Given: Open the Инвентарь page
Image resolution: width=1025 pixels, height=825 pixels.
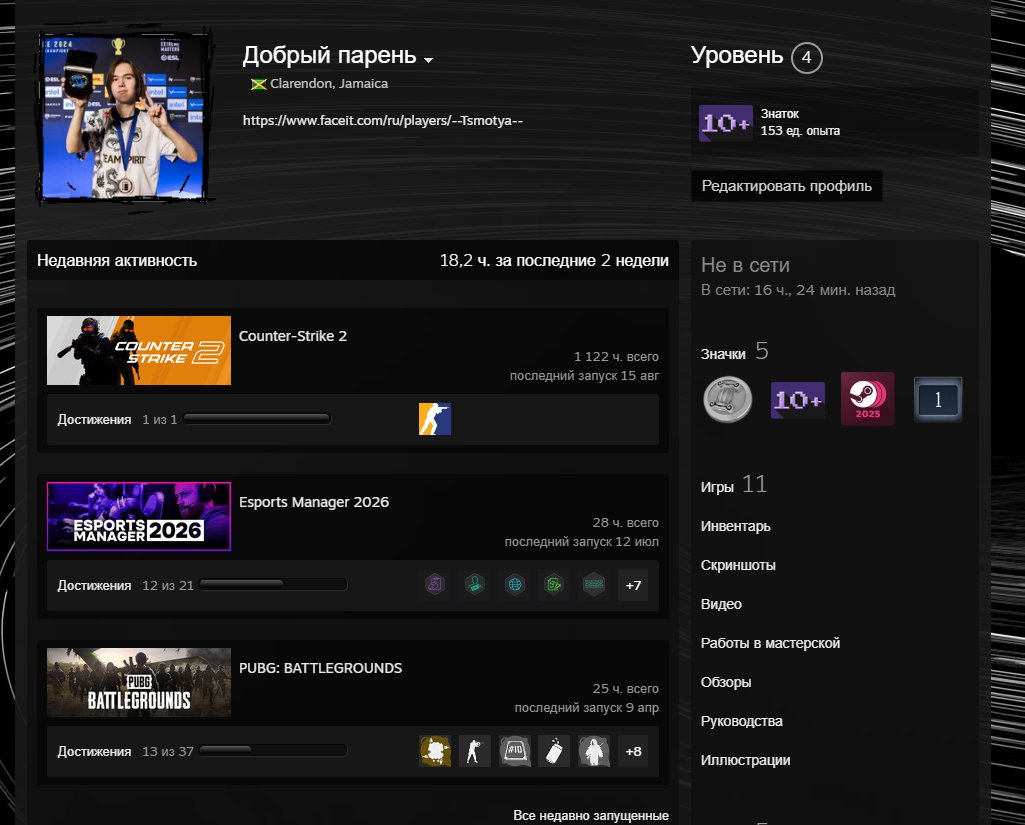Looking at the screenshot, I should click(735, 526).
